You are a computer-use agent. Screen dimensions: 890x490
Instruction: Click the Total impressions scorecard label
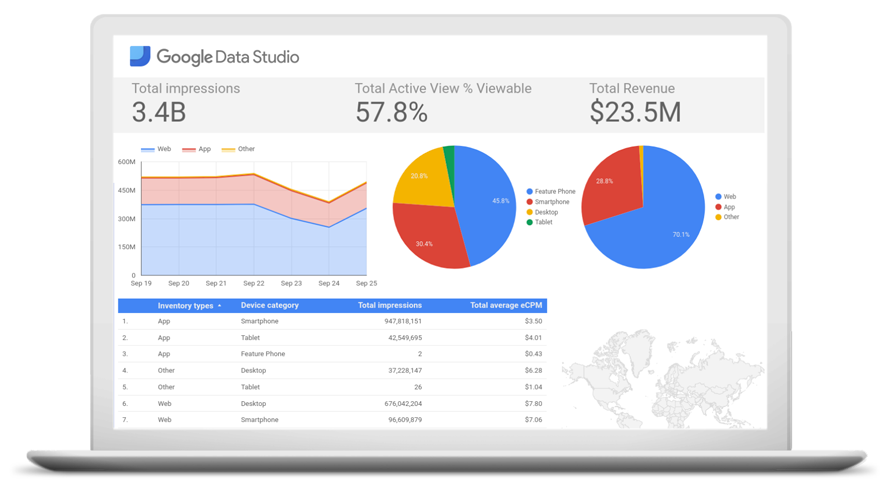(x=186, y=89)
